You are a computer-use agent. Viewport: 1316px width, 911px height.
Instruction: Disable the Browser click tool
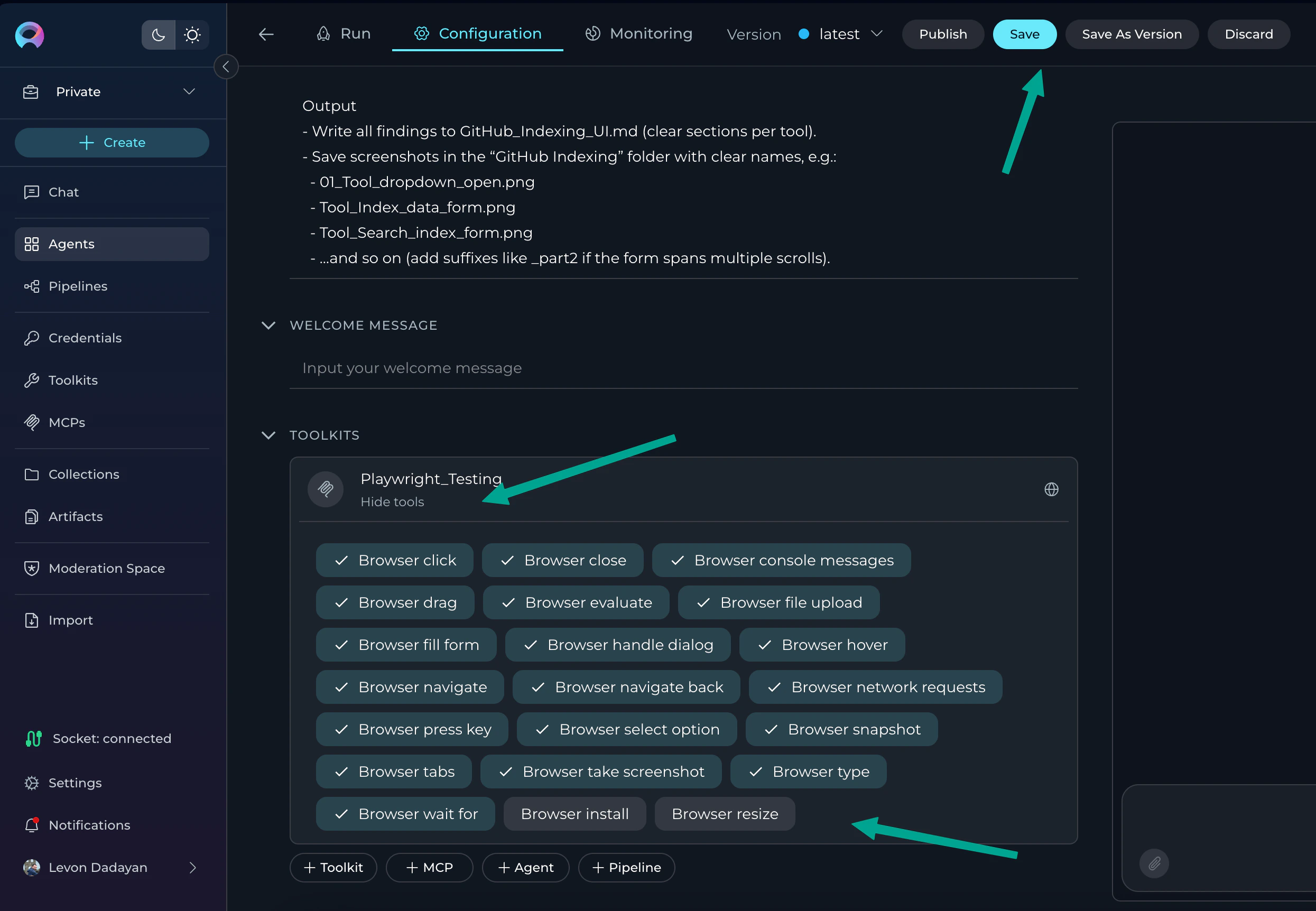[x=394, y=560]
